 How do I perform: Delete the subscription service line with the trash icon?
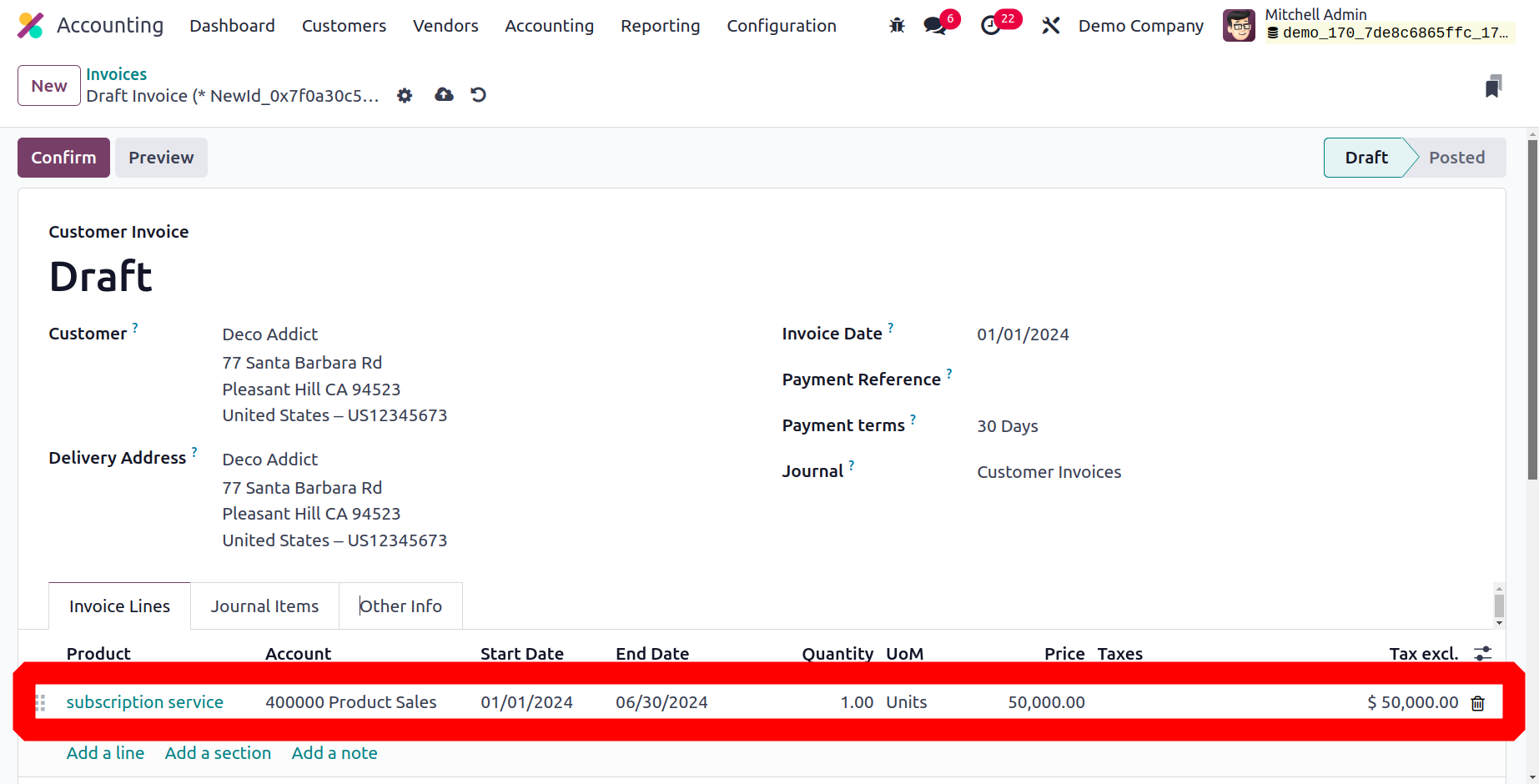click(x=1478, y=703)
